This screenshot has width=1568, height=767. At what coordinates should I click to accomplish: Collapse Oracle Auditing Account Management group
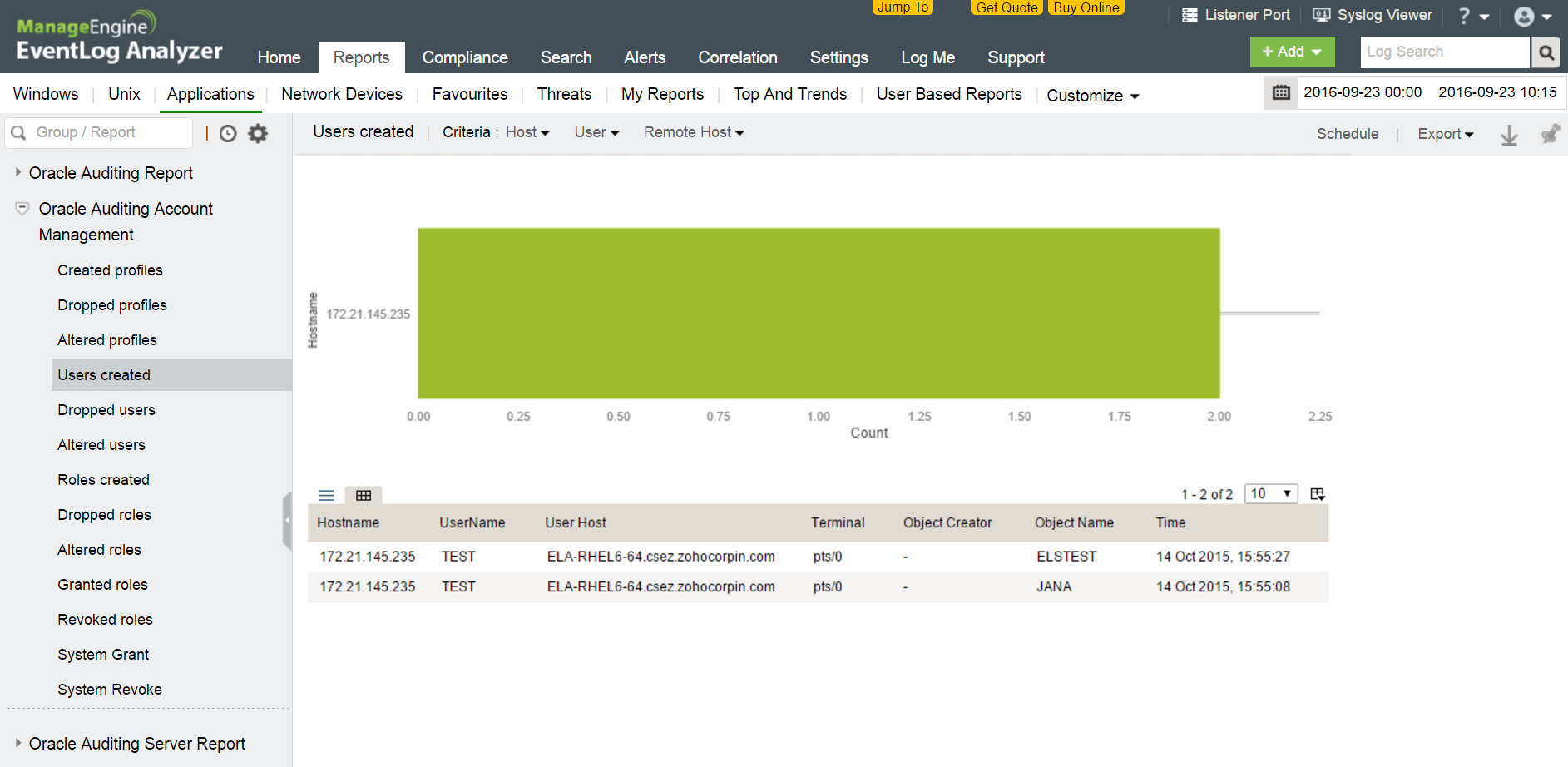(x=22, y=208)
